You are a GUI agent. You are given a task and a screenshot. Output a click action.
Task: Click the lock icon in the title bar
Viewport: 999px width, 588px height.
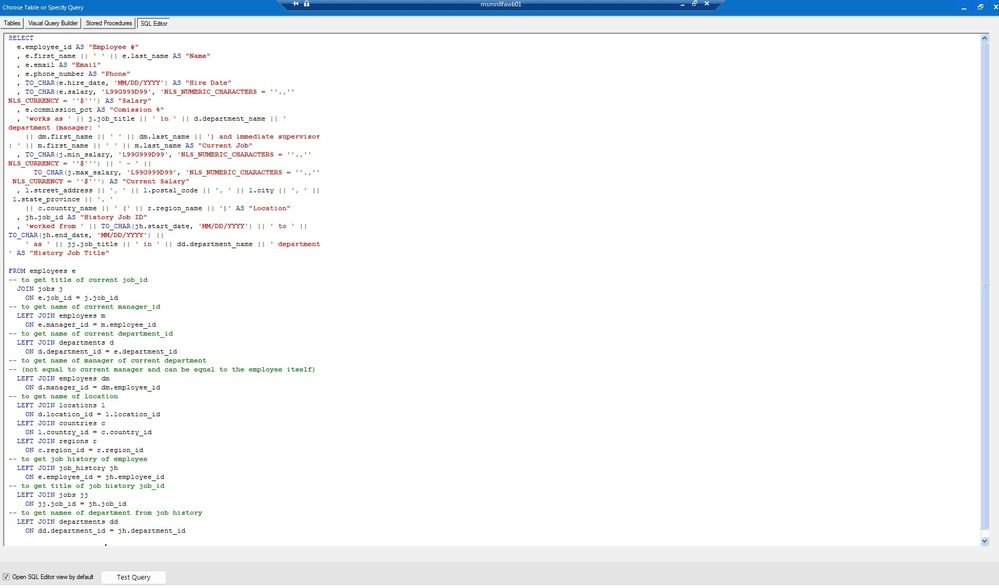coord(307,4)
